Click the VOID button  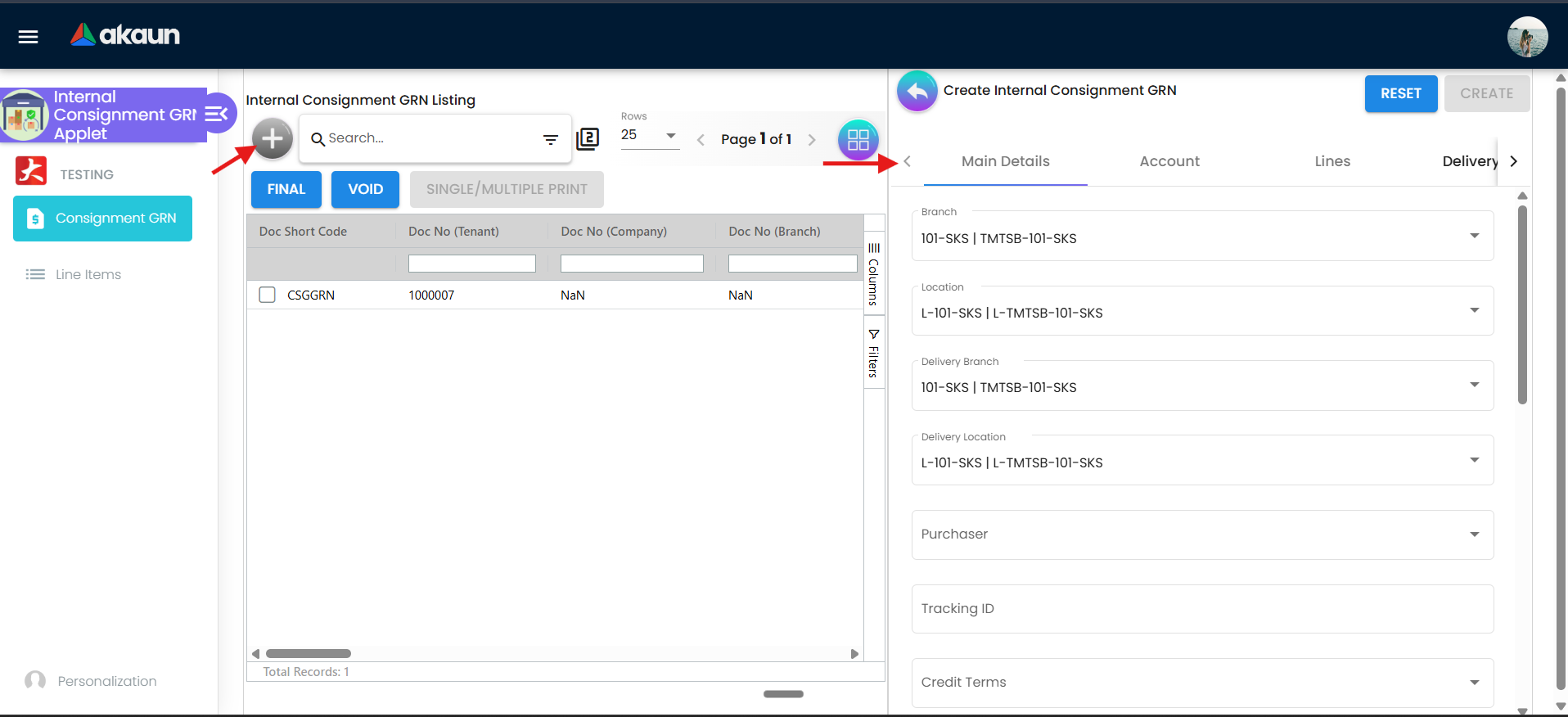pos(365,189)
